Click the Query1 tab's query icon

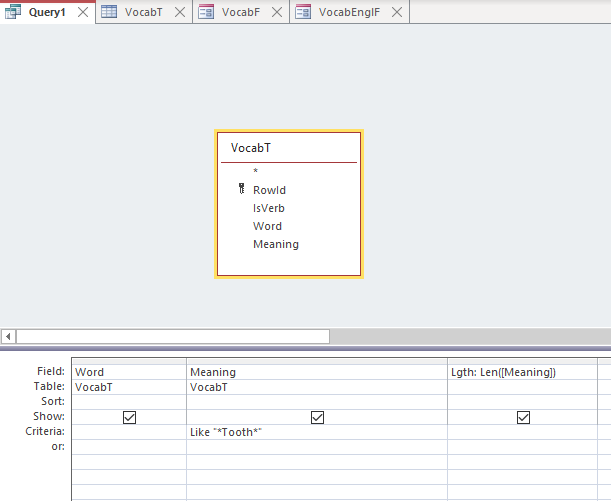pos(12,12)
